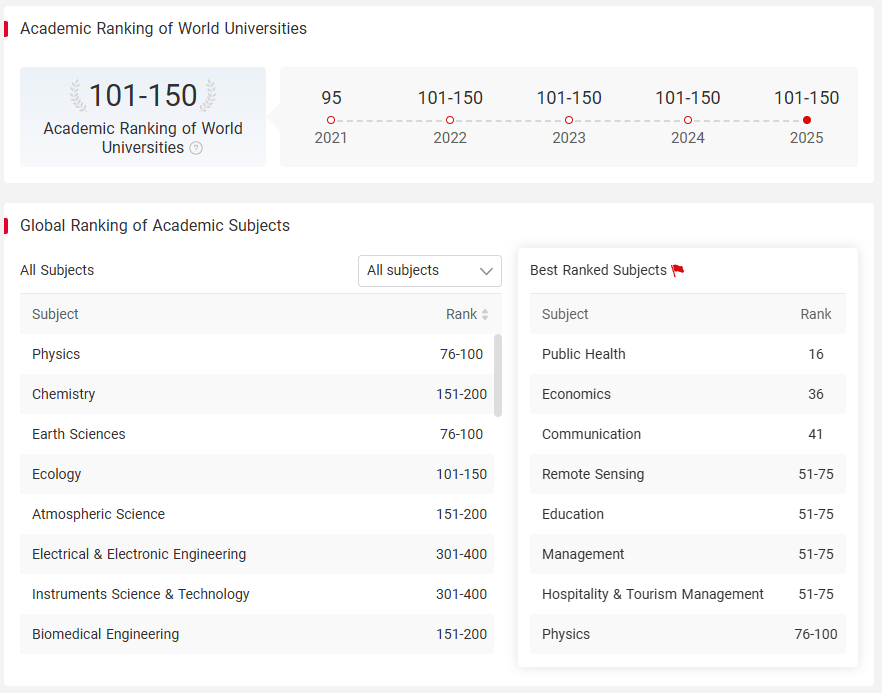The height and width of the screenshot is (693, 882).
Task: Click the Rank column header in All Subjects
Action: pyautogui.click(x=461, y=314)
